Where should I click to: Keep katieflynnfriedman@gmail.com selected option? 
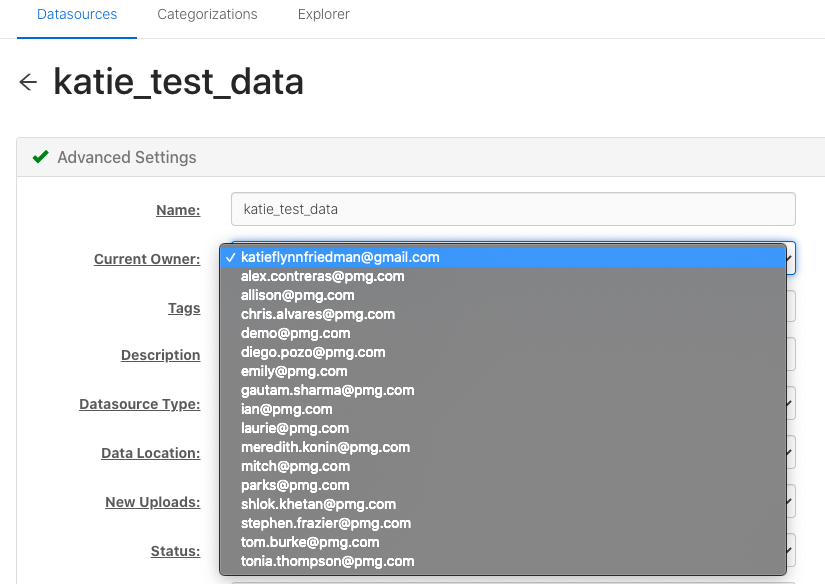[503, 257]
